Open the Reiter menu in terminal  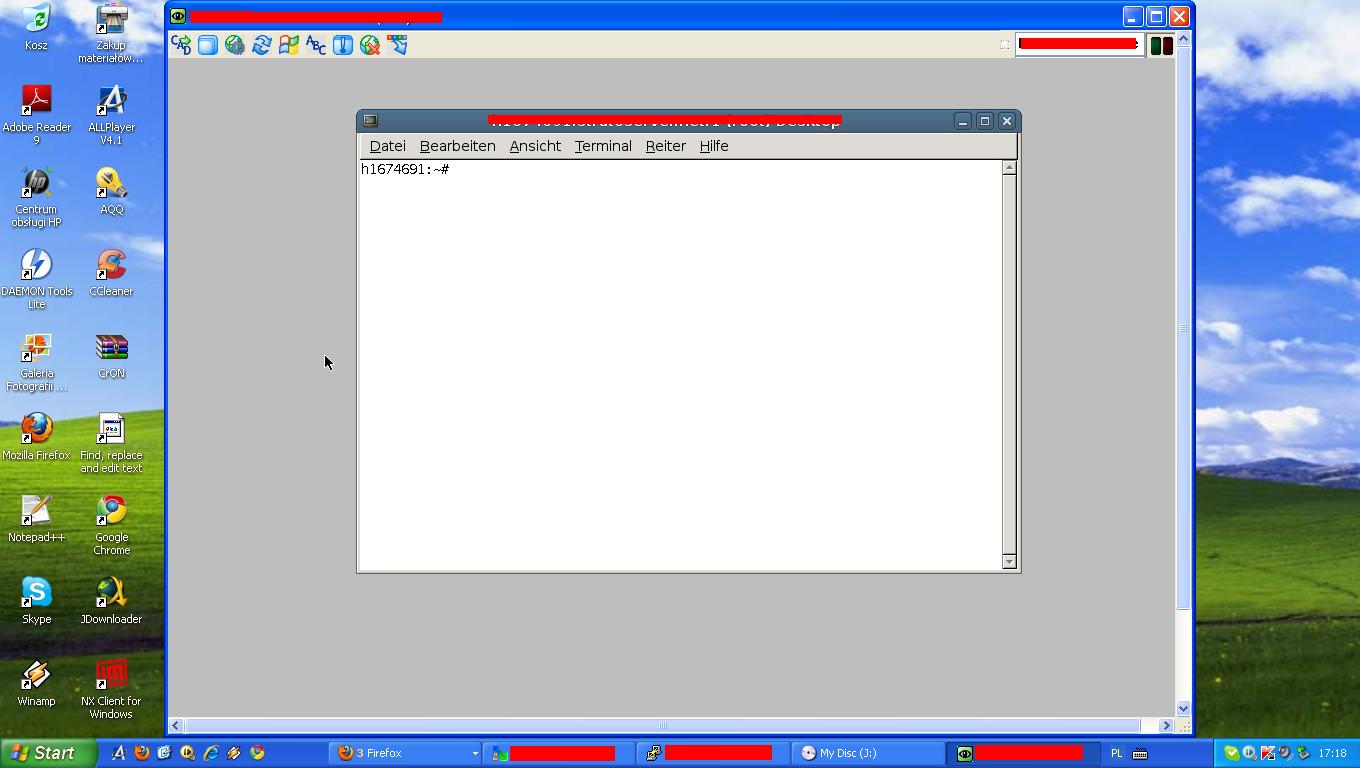(665, 146)
